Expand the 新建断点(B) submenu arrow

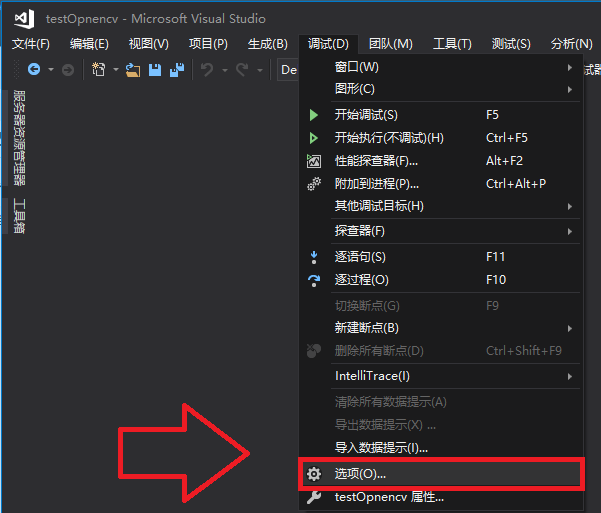coord(570,328)
